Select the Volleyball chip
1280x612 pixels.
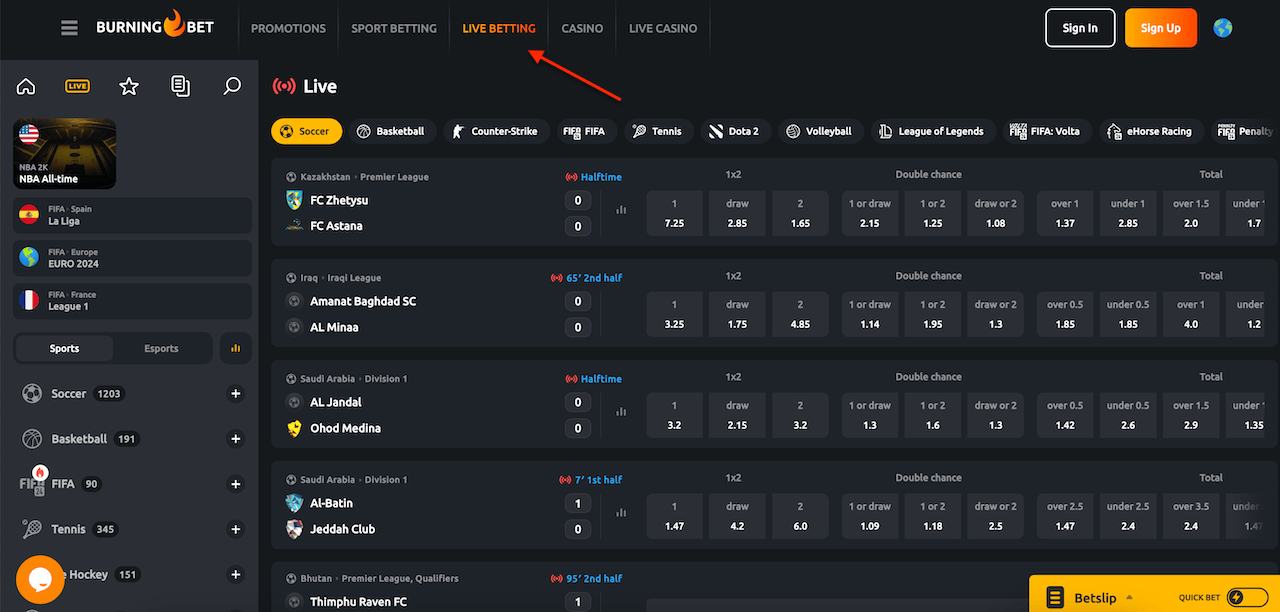pos(820,131)
